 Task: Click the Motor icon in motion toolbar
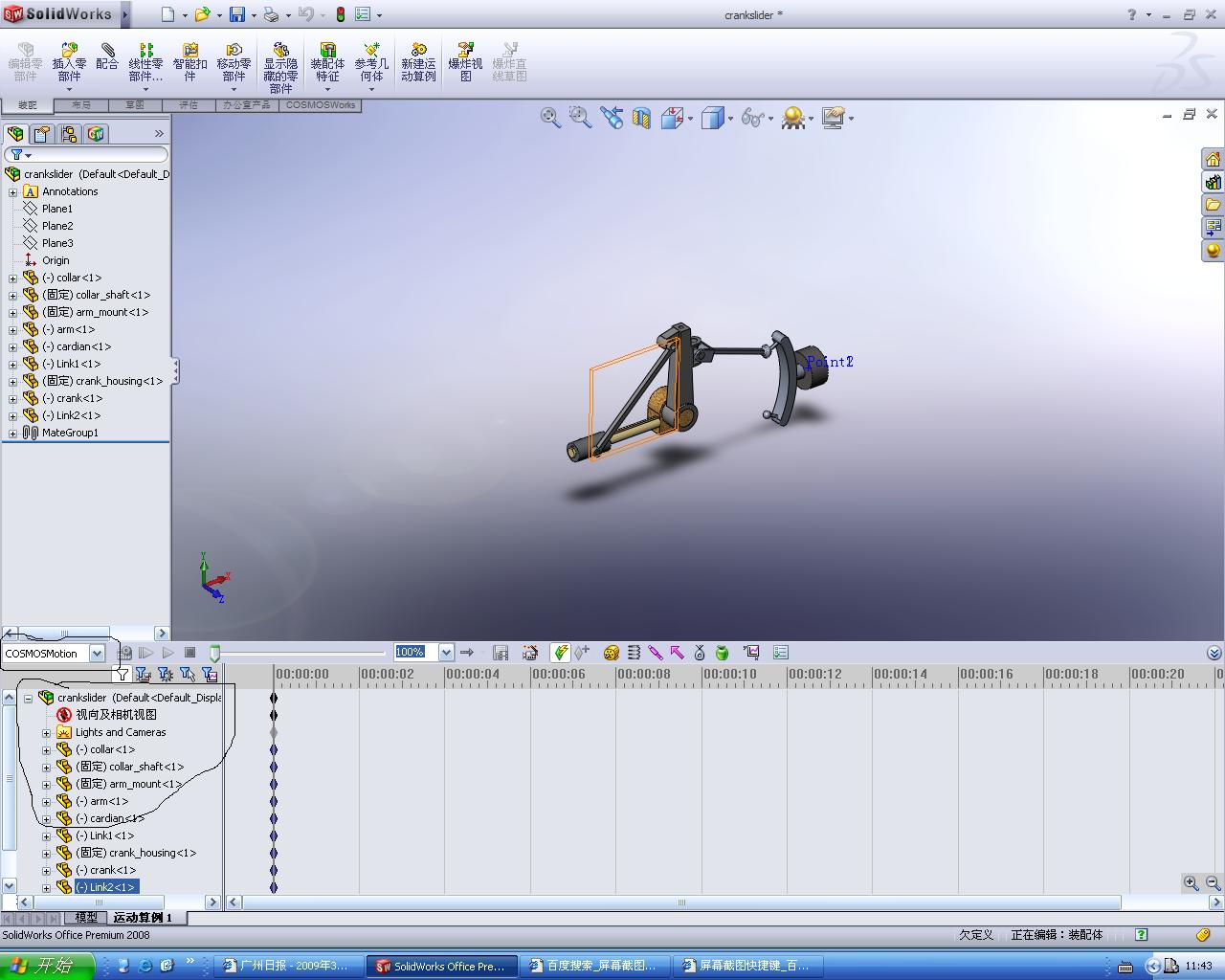[612, 653]
